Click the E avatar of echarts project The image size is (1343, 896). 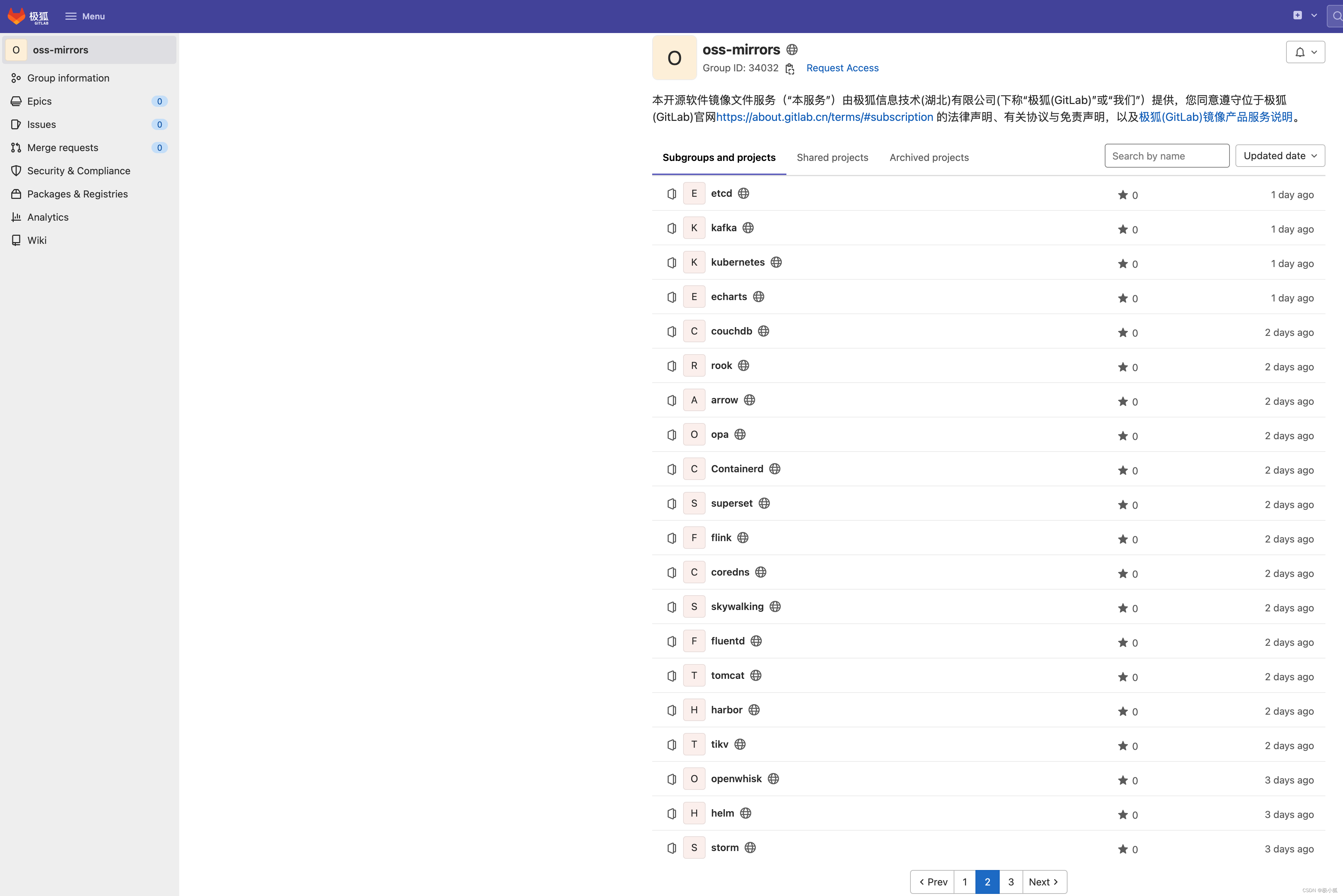(694, 297)
